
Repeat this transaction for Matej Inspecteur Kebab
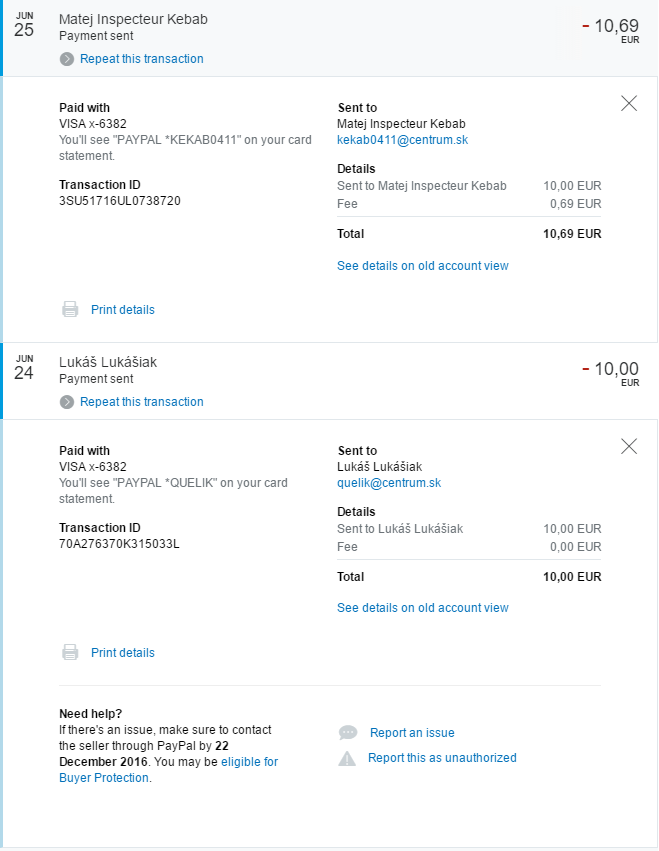[x=142, y=59]
